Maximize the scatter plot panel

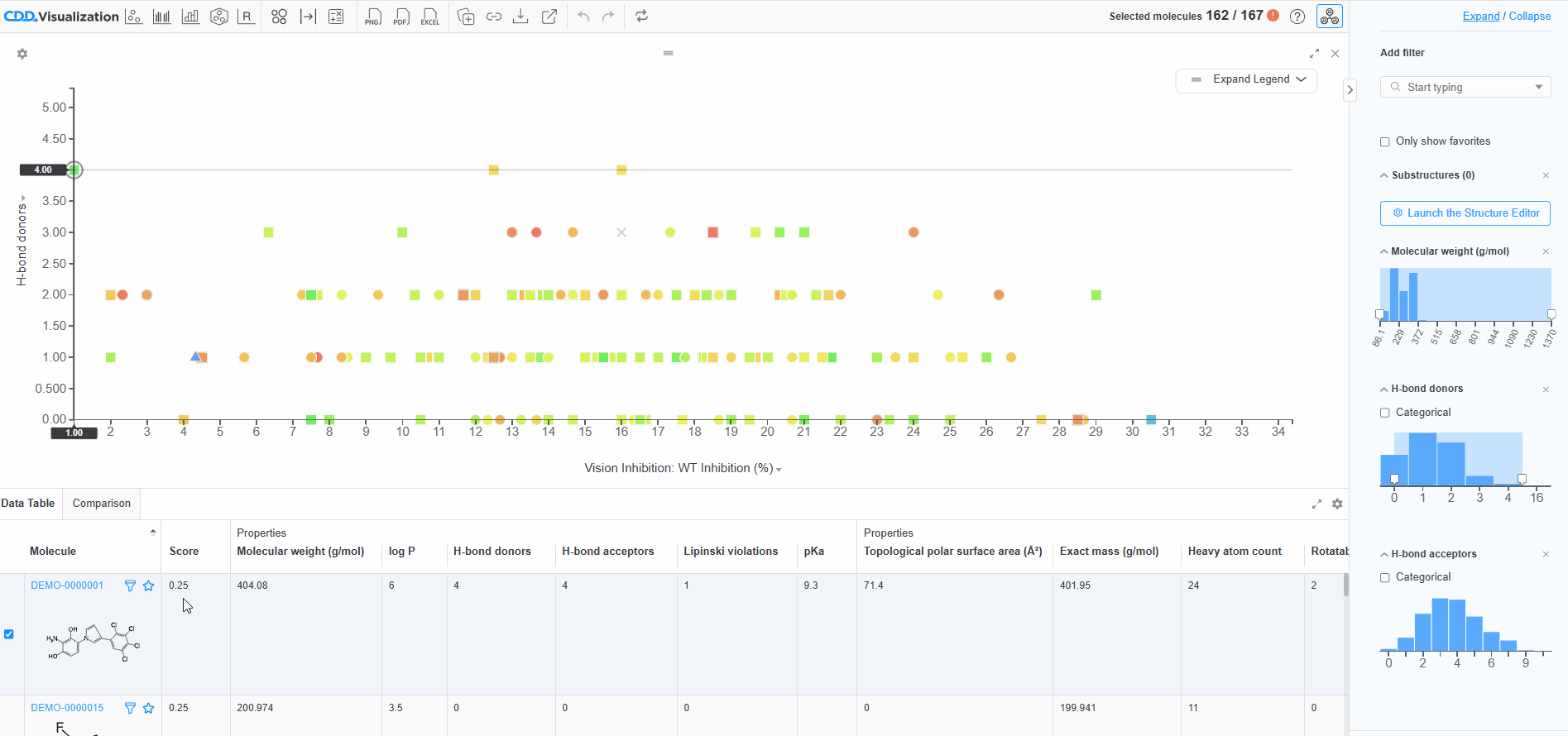[1314, 54]
